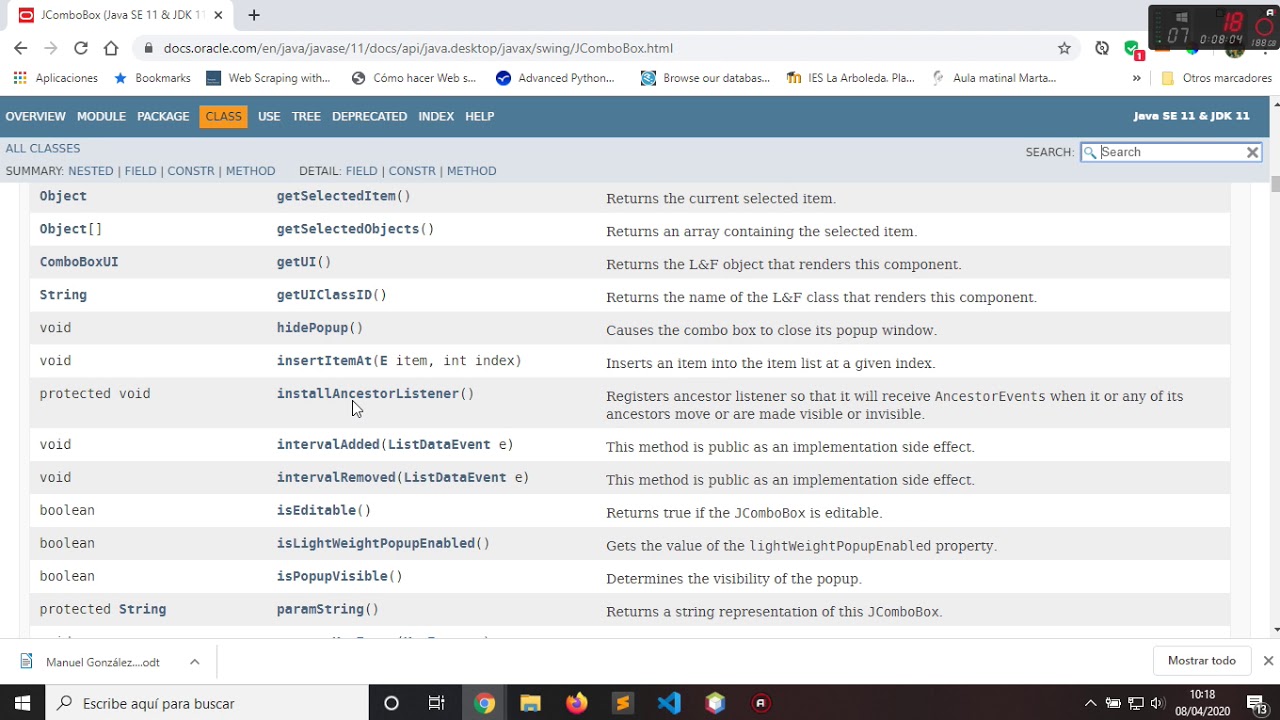Open the IES La Arboleda bookmark
This screenshot has height=720, width=1280.
coord(851,78)
